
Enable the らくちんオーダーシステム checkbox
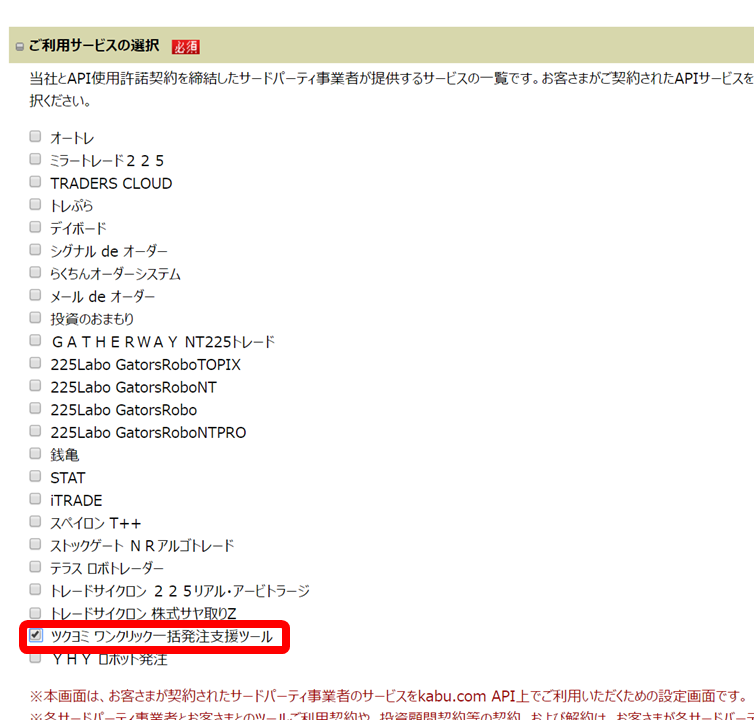[x=35, y=272]
